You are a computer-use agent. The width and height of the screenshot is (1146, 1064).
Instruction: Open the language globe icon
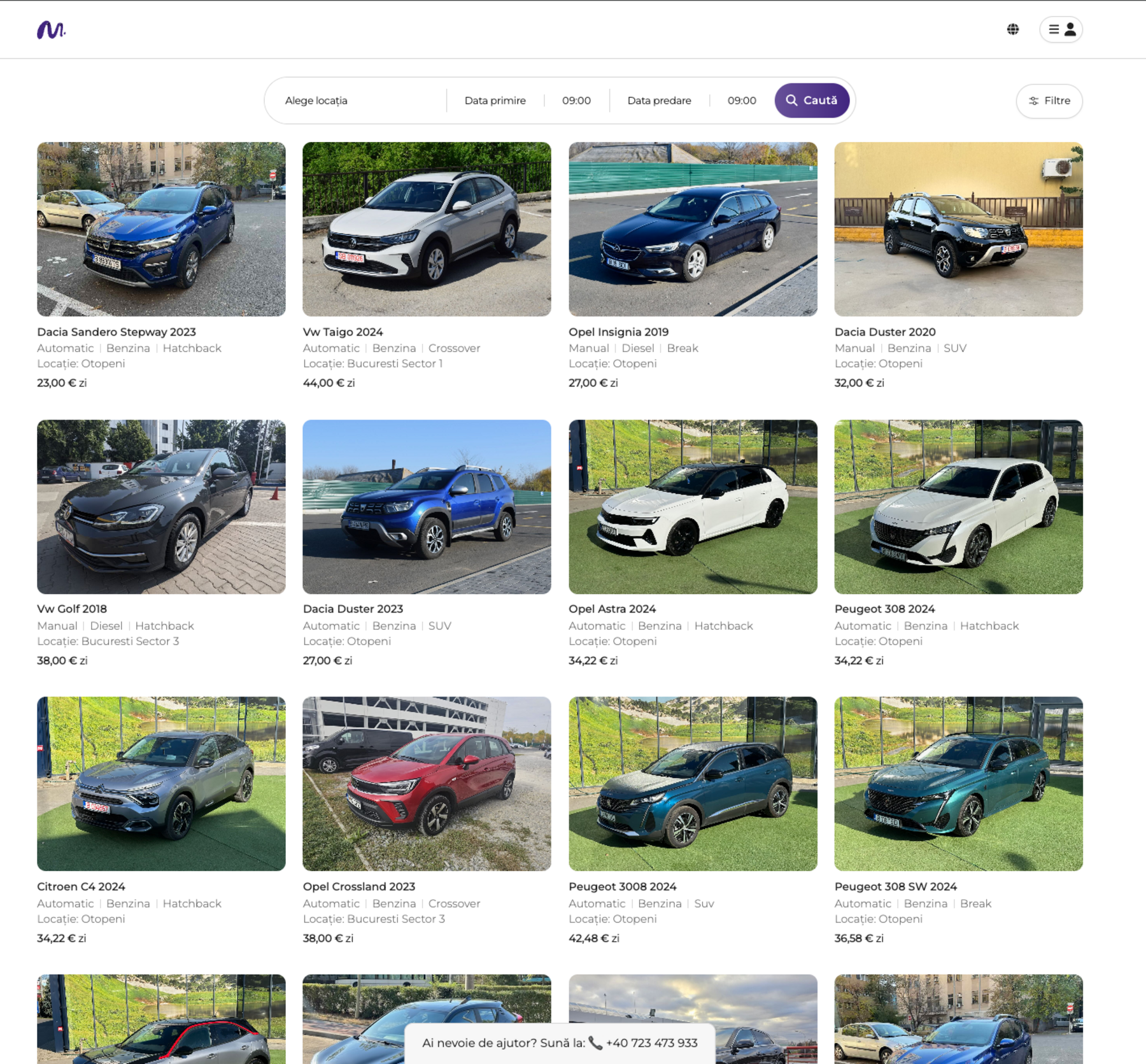click(x=1012, y=29)
